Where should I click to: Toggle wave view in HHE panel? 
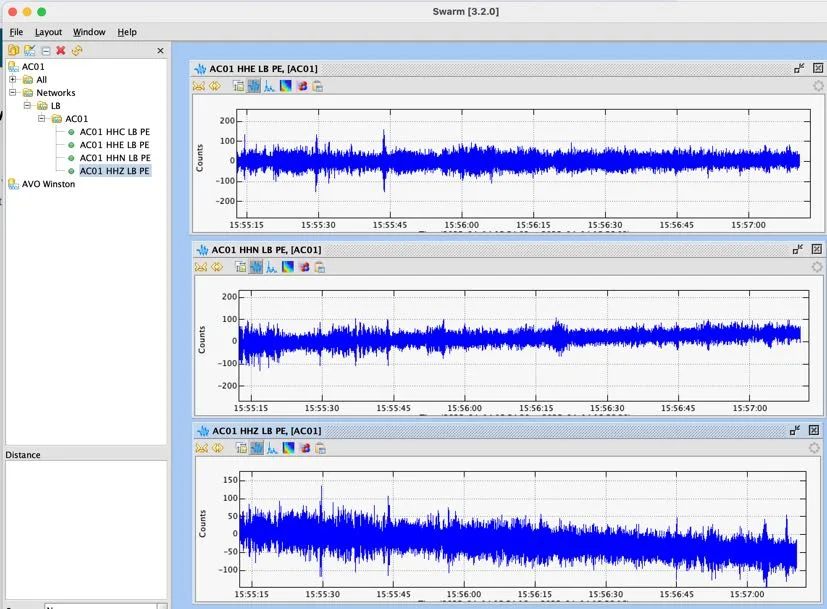click(x=254, y=86)
